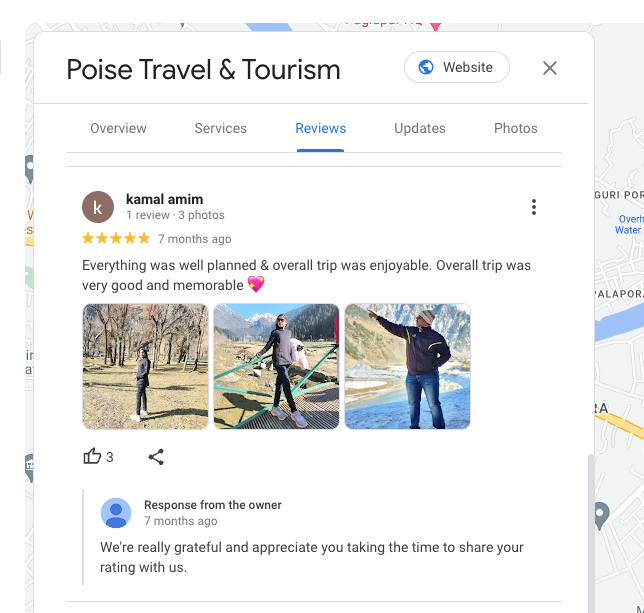Click the pink map pin marker at top
644x613 pixels.
435,26
